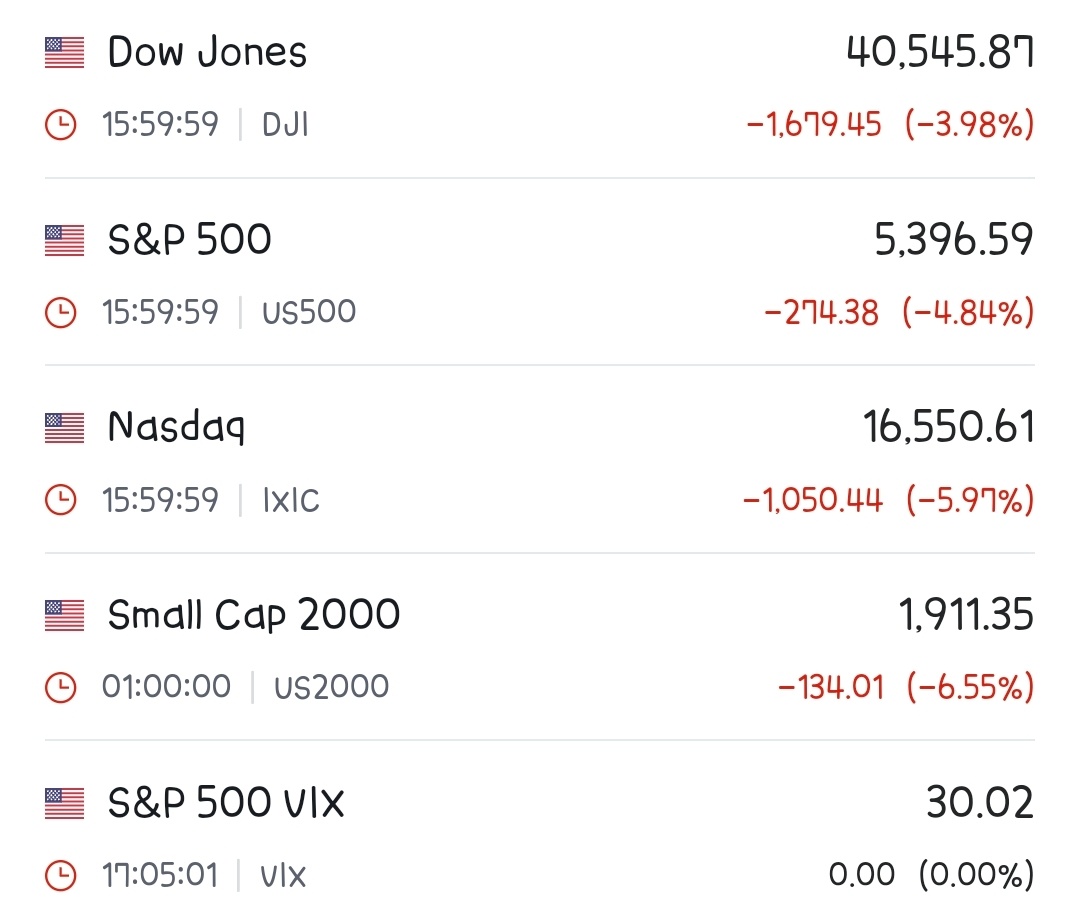Open the Small Cap 2000 index name

(x=253, y=615)
